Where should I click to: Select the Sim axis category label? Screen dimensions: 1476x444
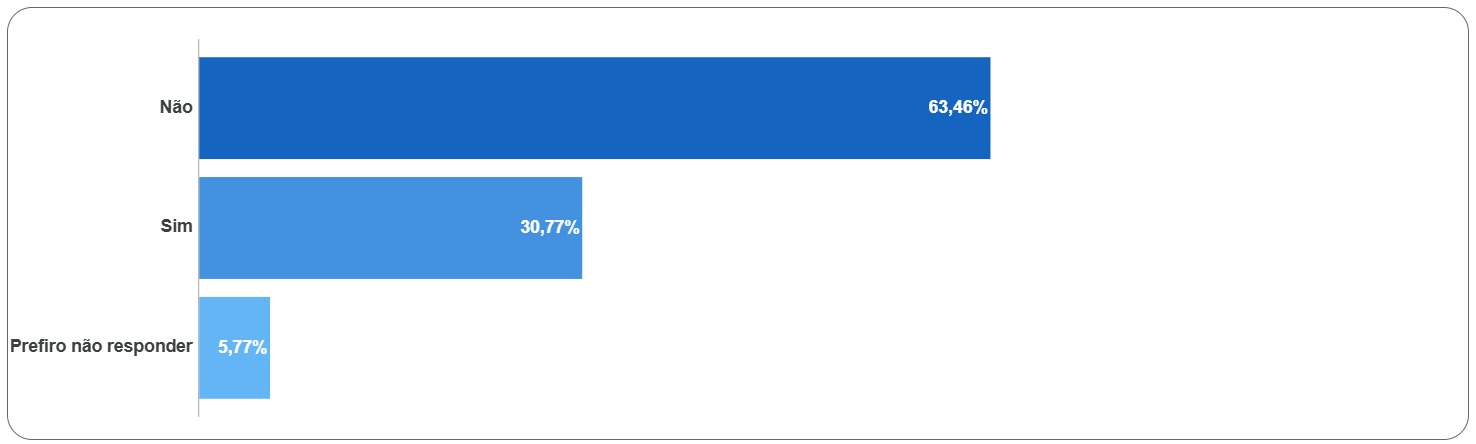point(176,227)
